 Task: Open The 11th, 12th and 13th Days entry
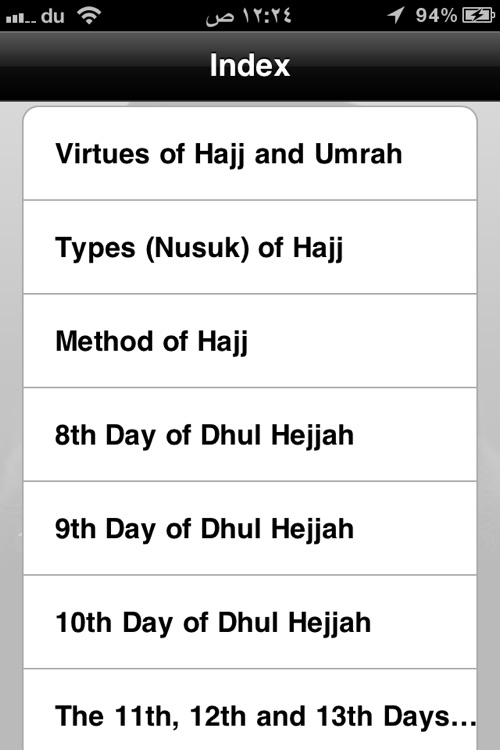250,710
